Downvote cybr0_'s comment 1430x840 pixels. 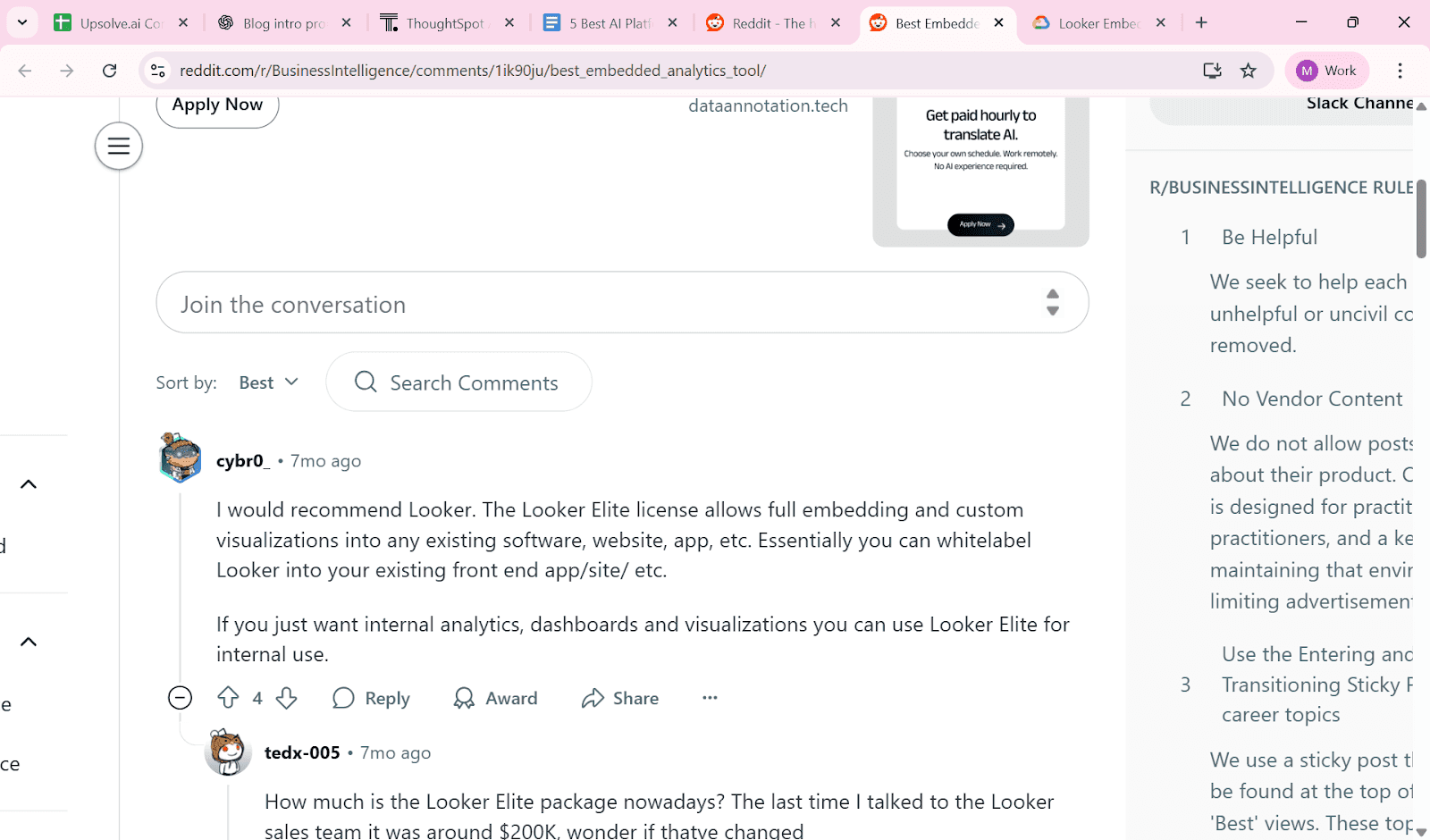(x=286, y=698)
